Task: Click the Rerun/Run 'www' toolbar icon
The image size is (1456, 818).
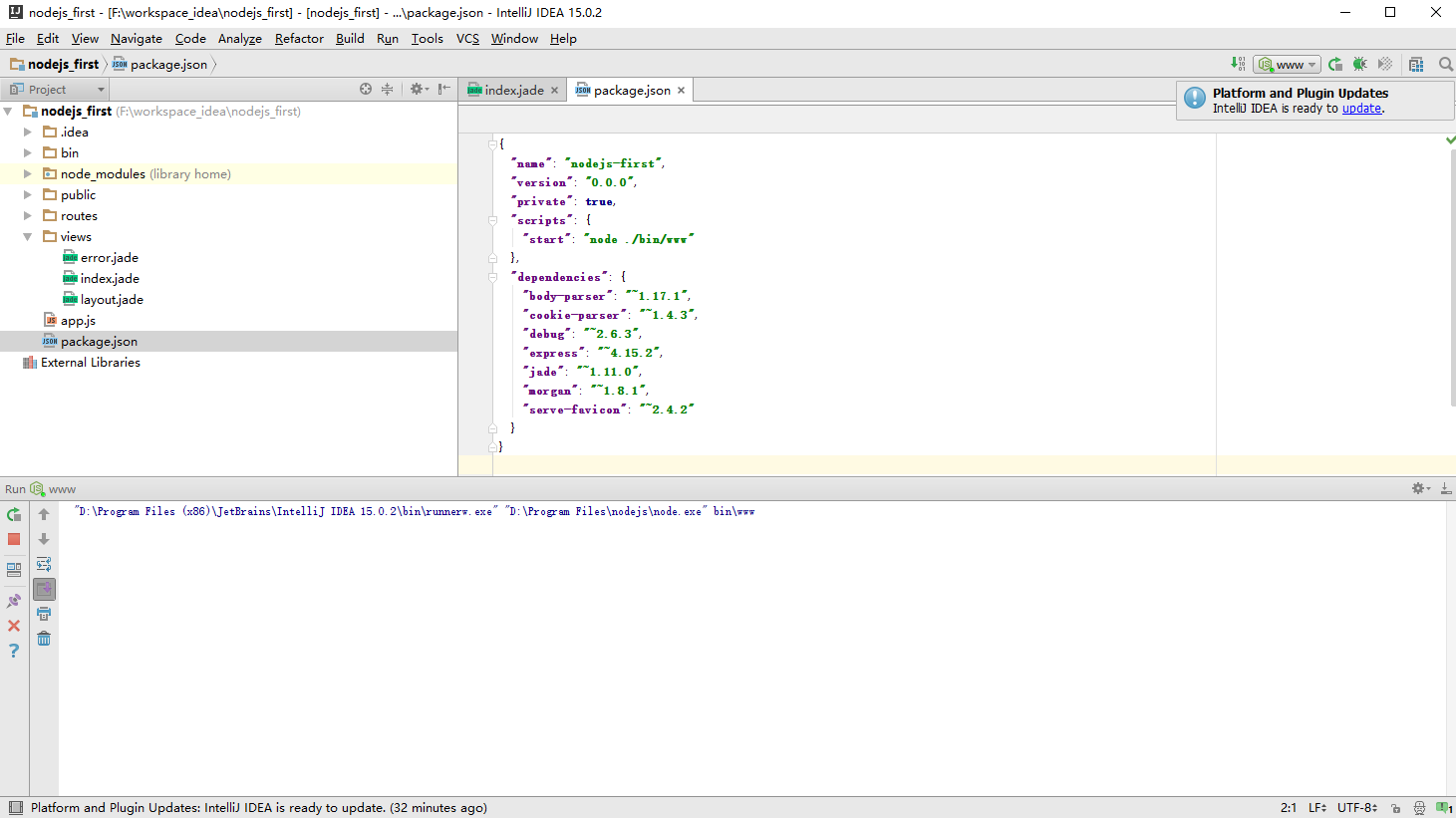Action: coord(1335,64)
